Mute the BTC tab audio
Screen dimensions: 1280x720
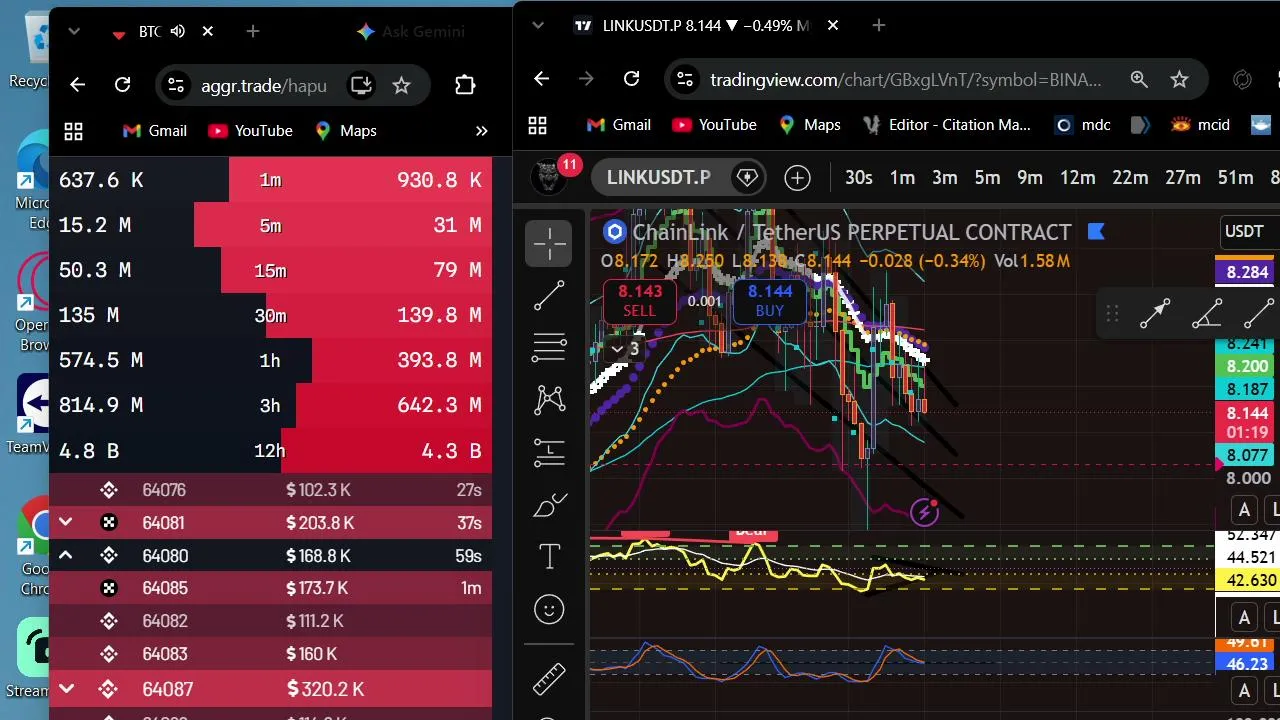coord(177,31)
